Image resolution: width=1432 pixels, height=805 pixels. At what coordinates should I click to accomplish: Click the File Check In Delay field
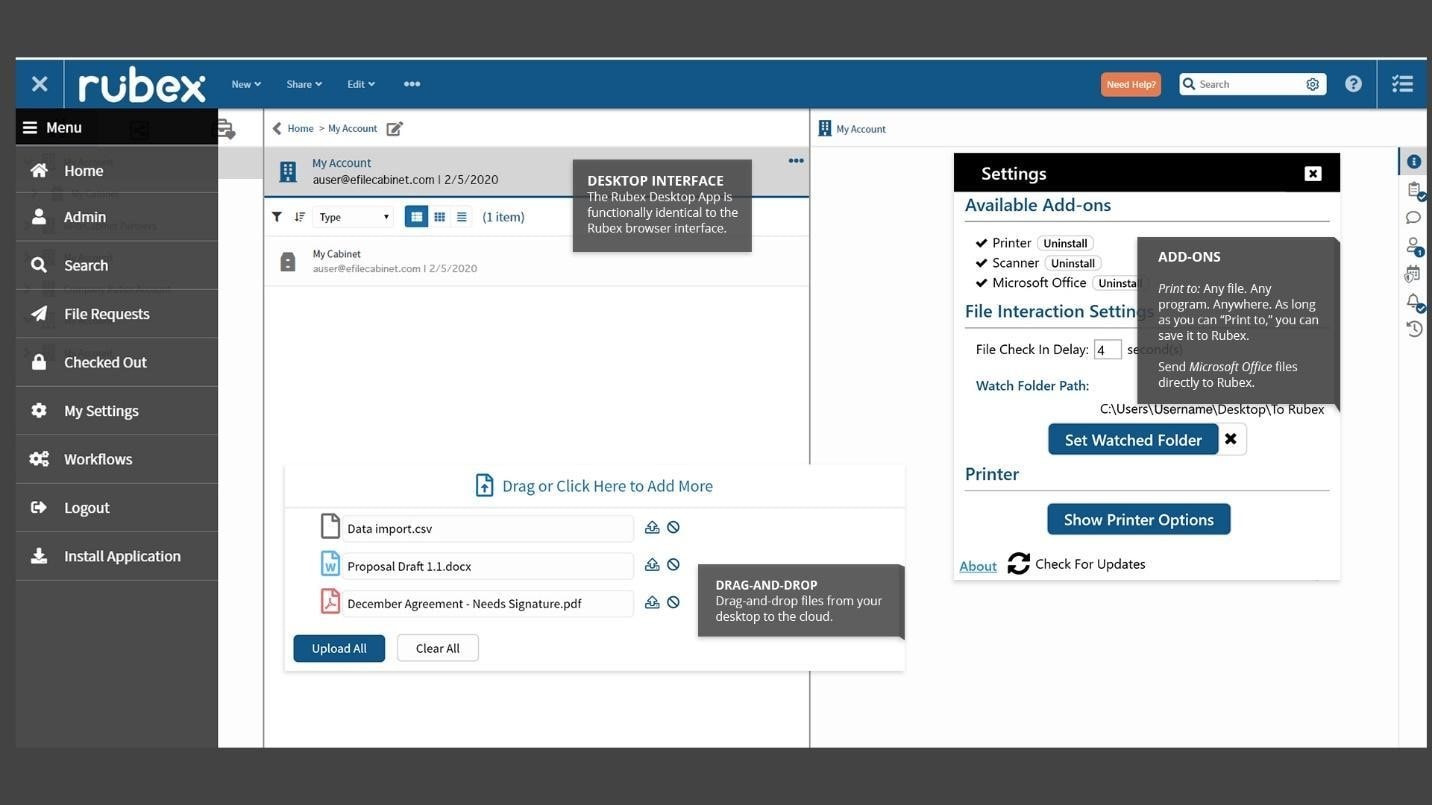click(x=1107, y=349)
